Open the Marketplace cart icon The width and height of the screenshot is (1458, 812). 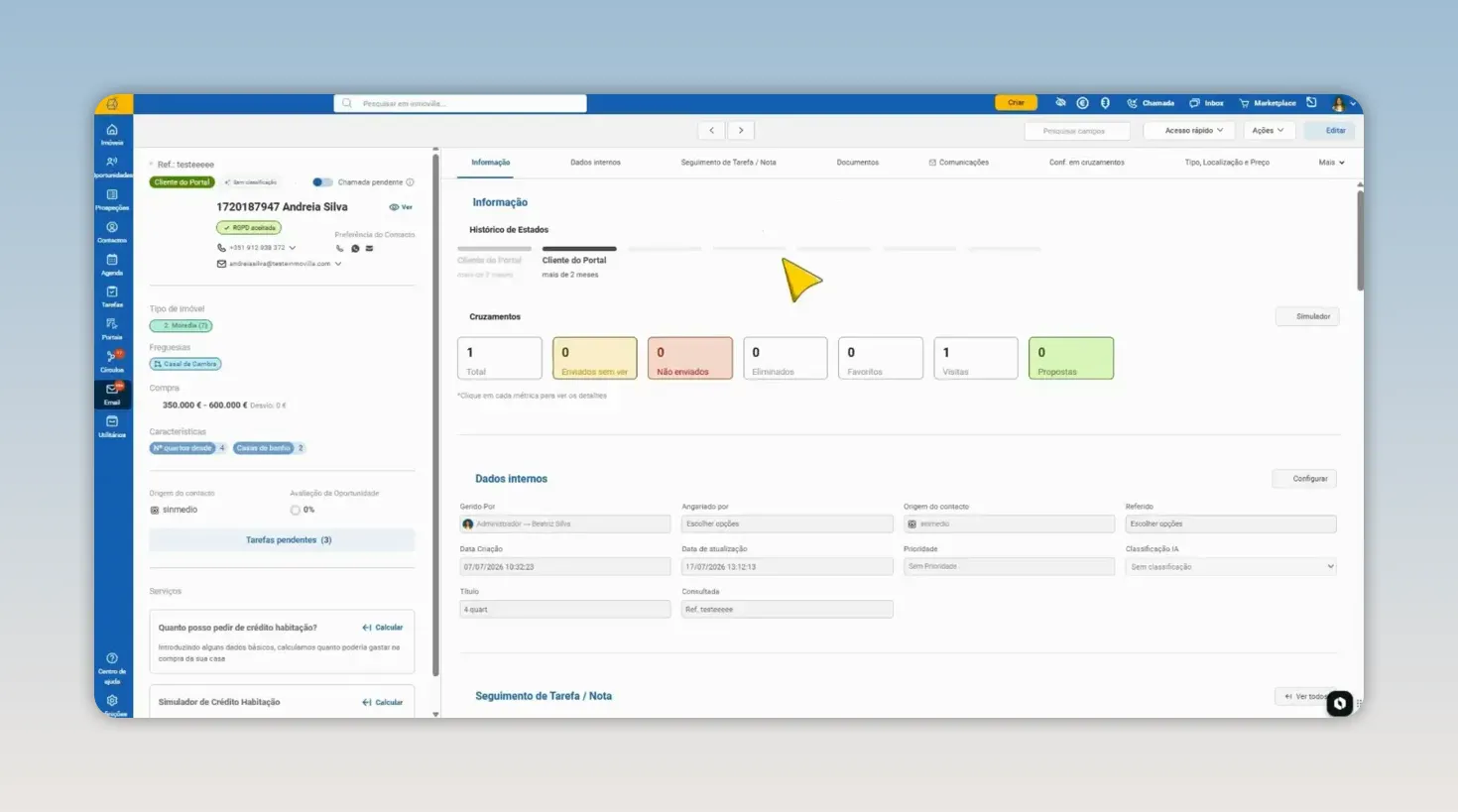1268,103
